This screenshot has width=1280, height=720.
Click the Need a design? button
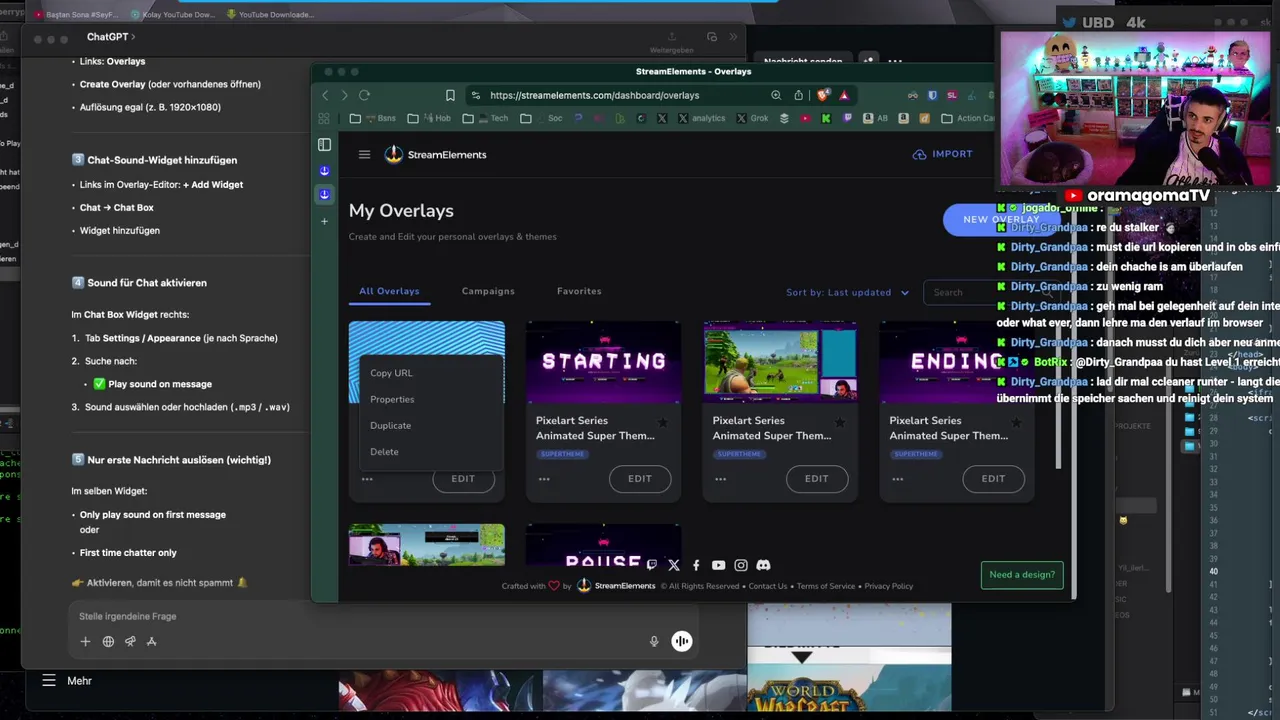(x=1022, y=574)
